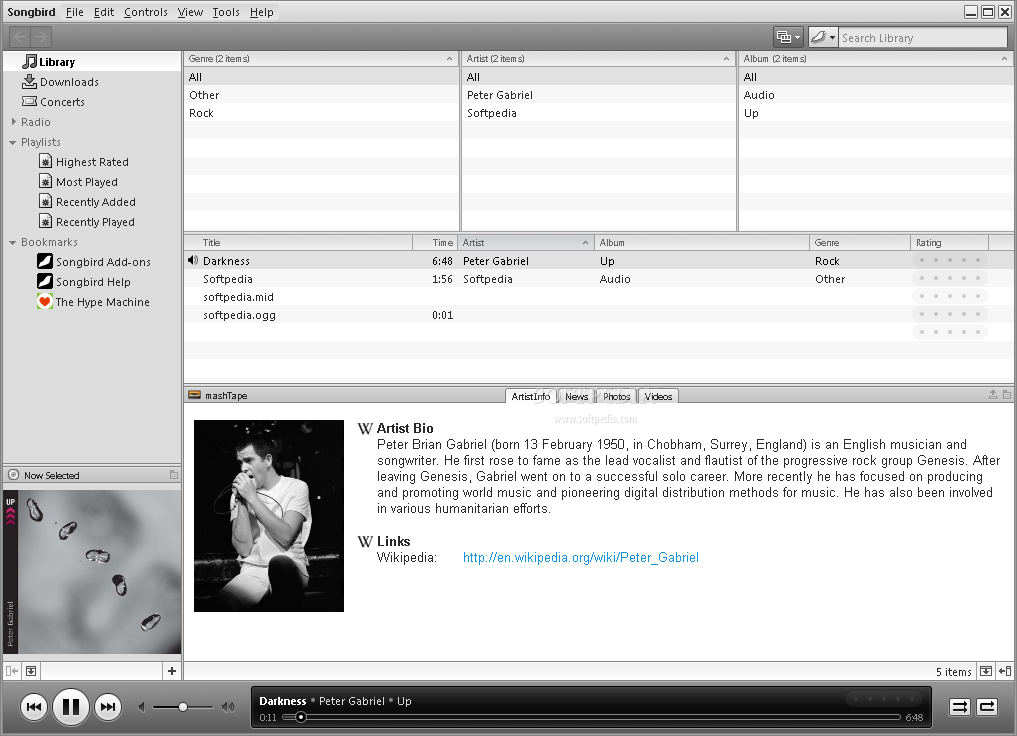
Task: Go back with the left arrow button
Action: click(x=19, y=37)
